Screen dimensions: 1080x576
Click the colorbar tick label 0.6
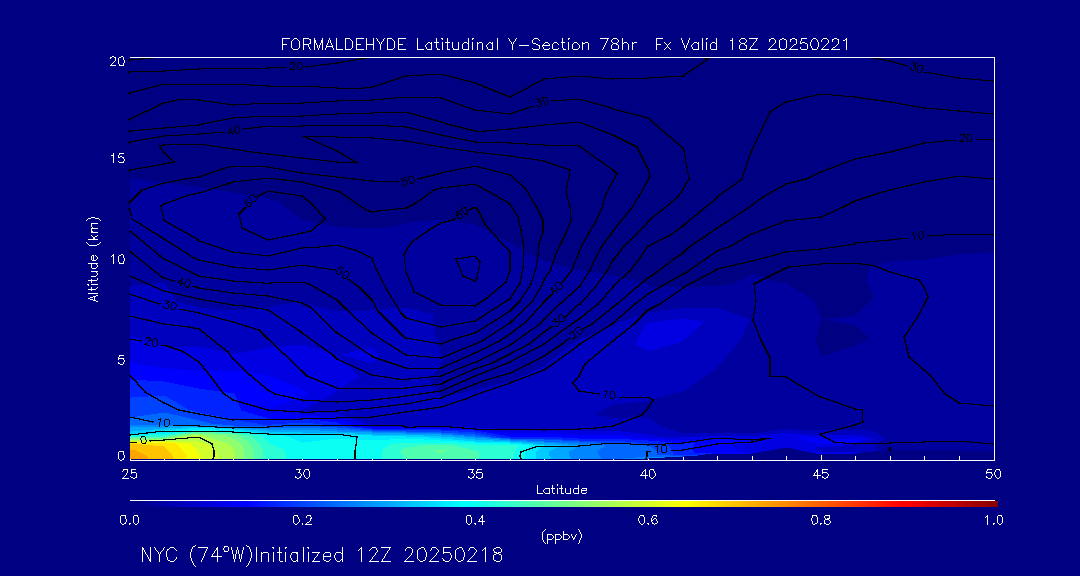(647, 520)
